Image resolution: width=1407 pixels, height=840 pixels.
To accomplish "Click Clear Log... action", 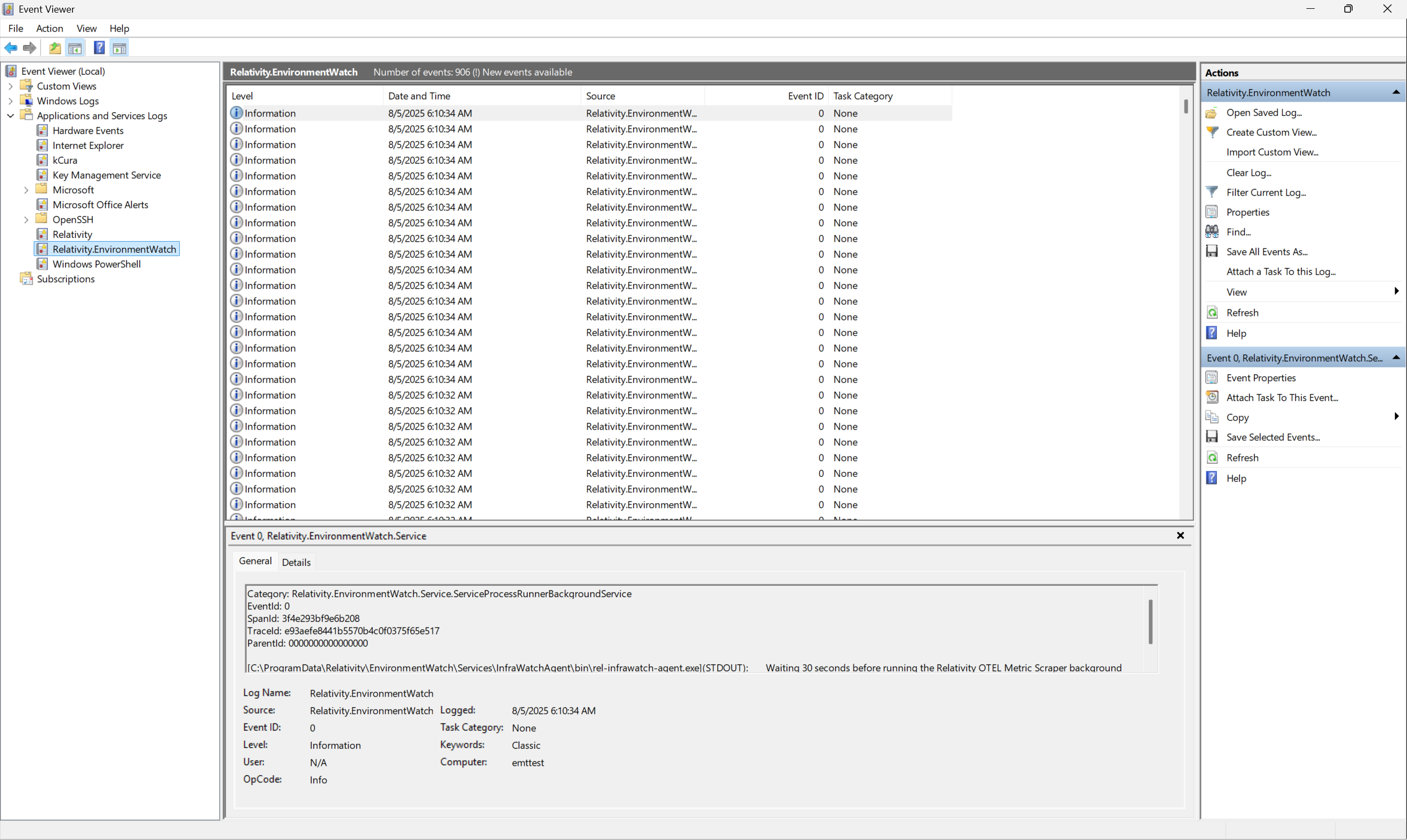I will (x=1249, y=173).
